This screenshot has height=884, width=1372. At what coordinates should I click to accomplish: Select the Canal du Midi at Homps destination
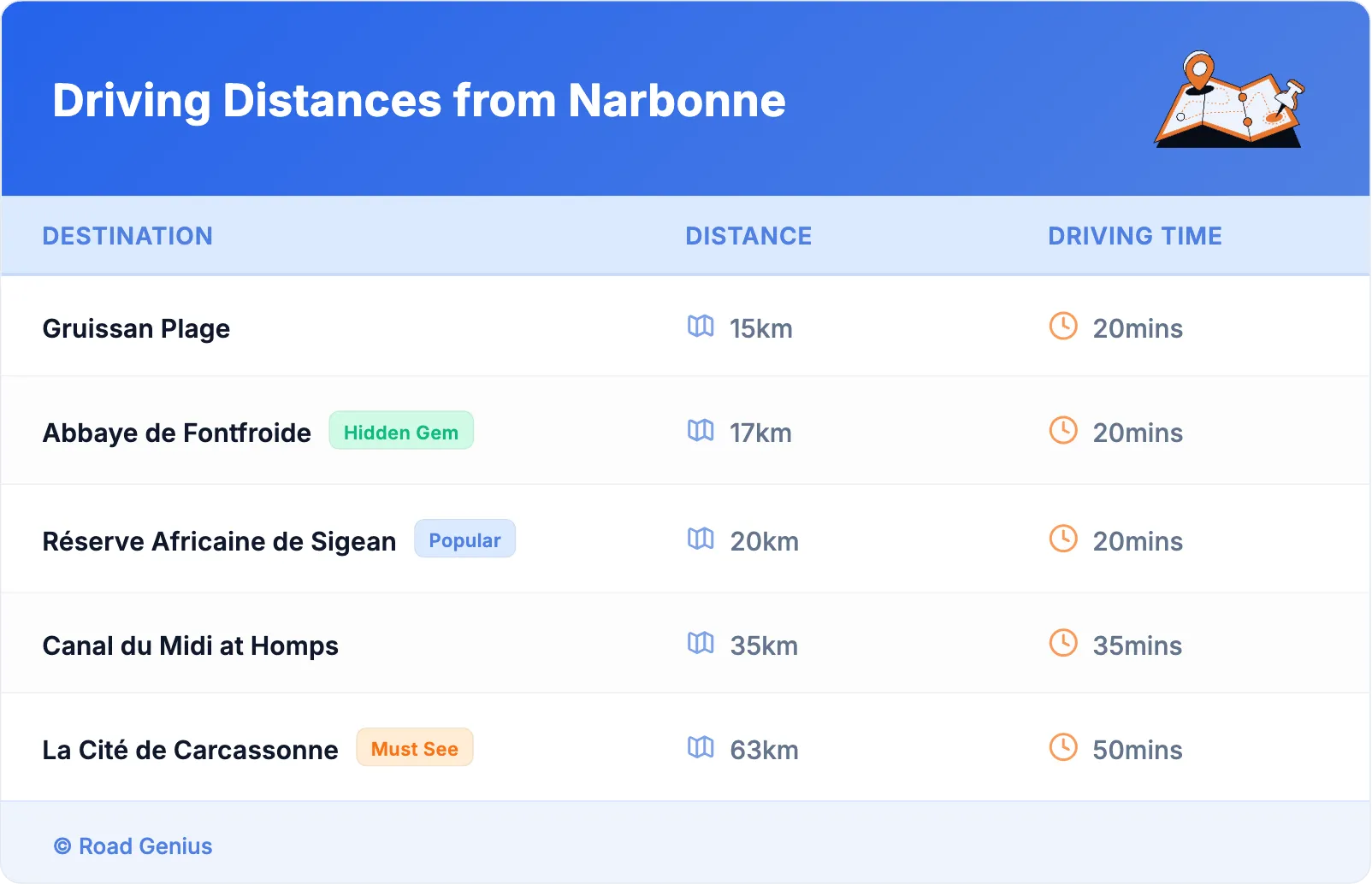191,646
